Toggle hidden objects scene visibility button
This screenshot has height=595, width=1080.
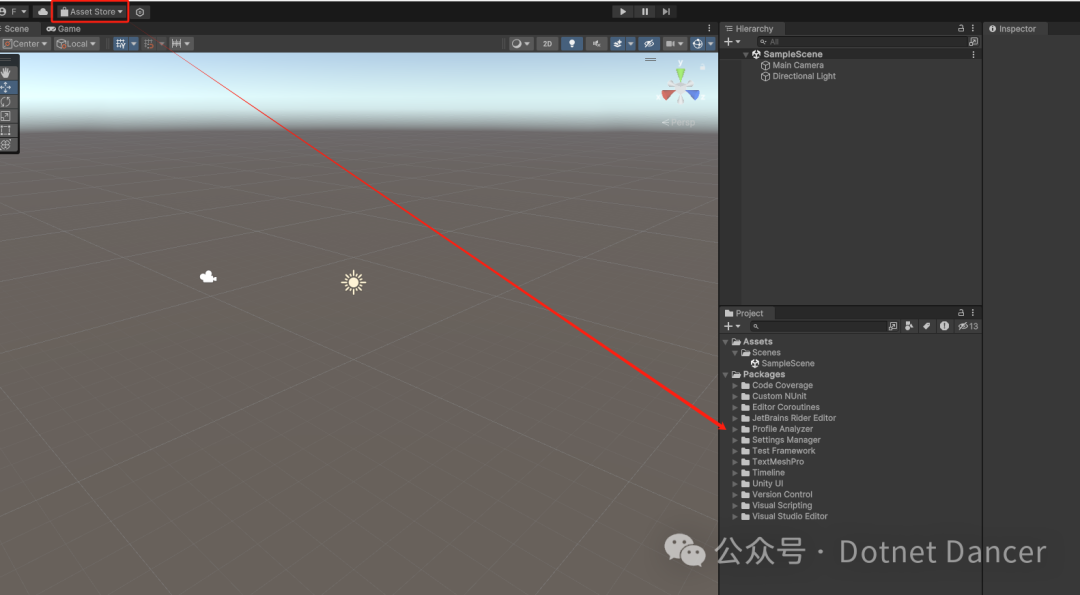click(x=649, y=43)
